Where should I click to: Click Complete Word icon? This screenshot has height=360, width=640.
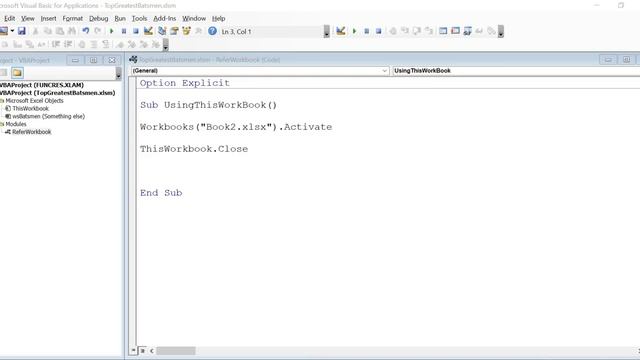point(41,44)
